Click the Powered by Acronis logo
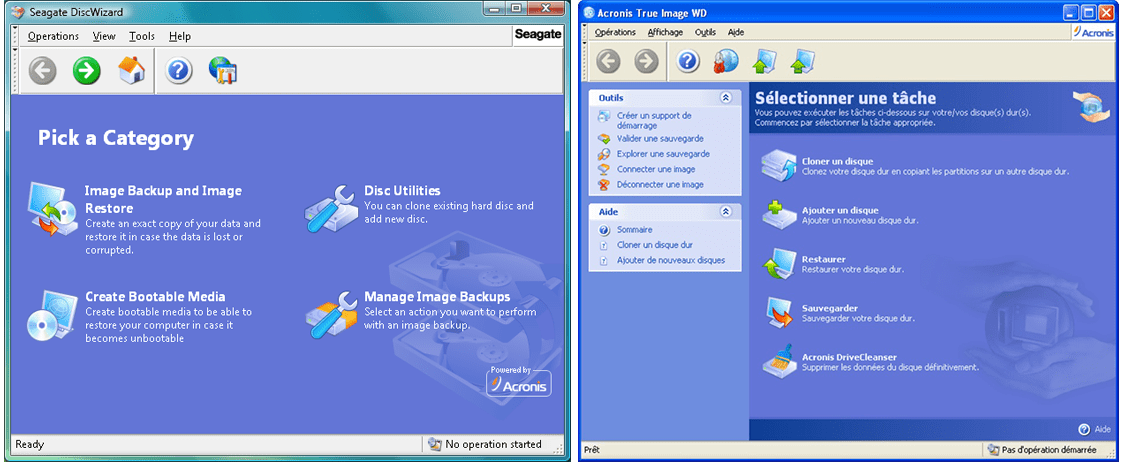Screen dimensions: 1123x462 519,382
